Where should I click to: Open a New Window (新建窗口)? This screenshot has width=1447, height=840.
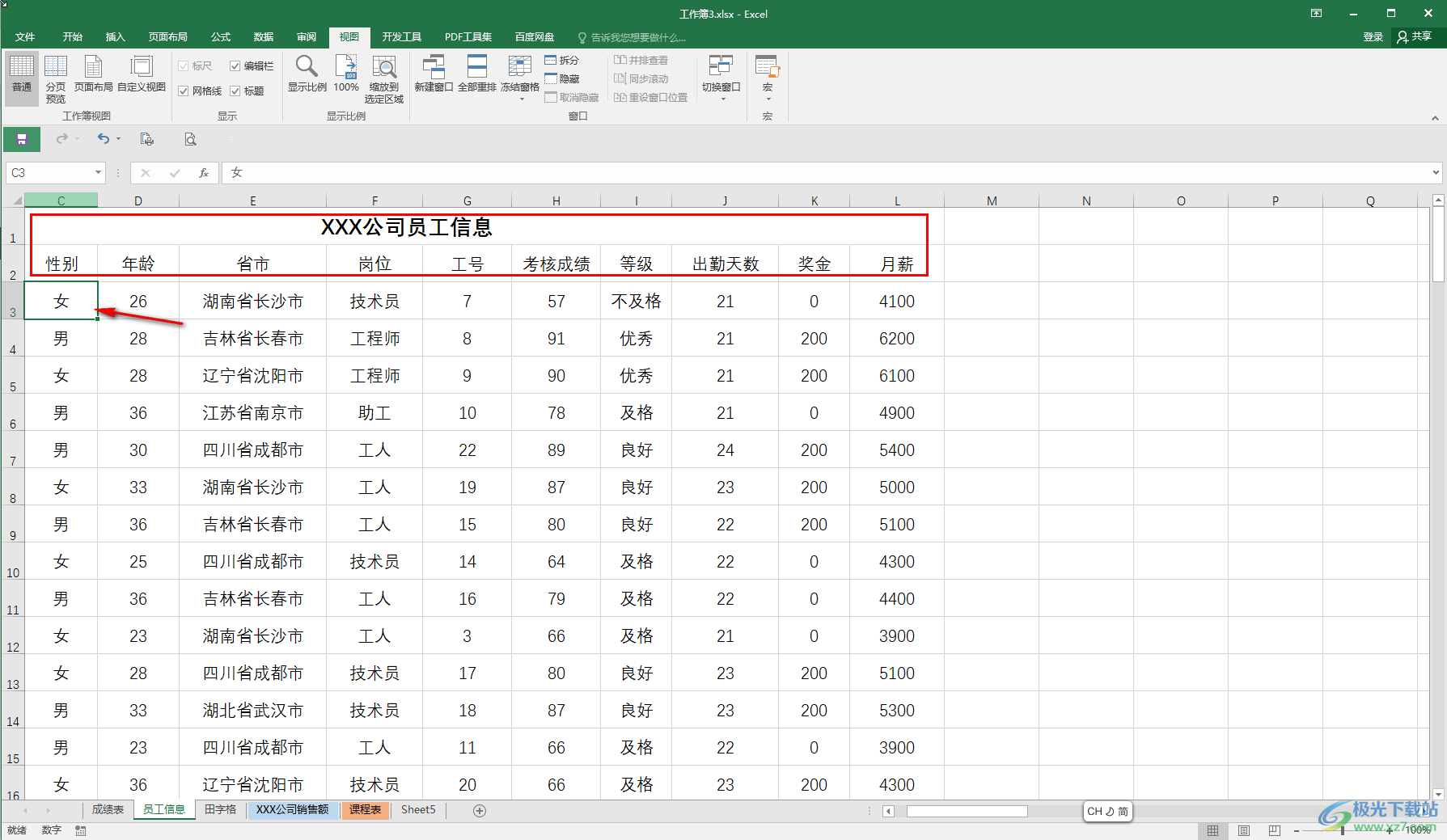[434, 74]
